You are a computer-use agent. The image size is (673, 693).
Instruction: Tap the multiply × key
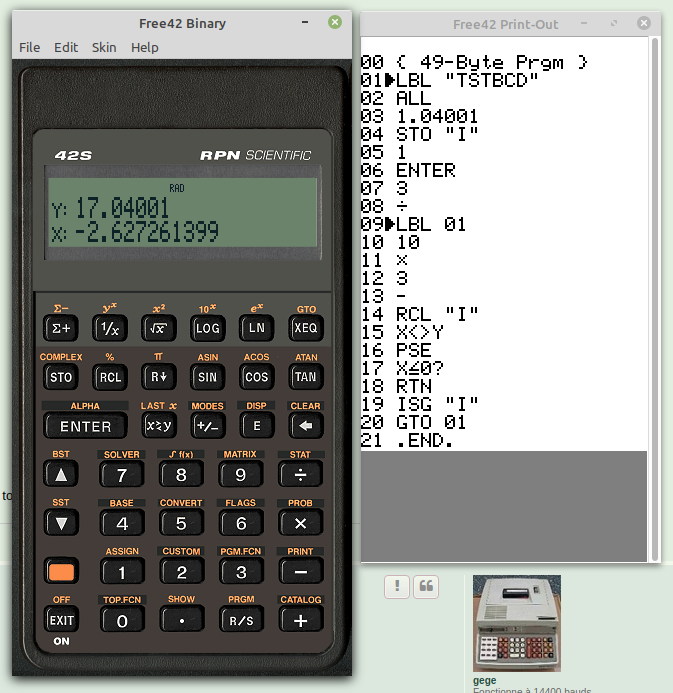pos(300,523)
